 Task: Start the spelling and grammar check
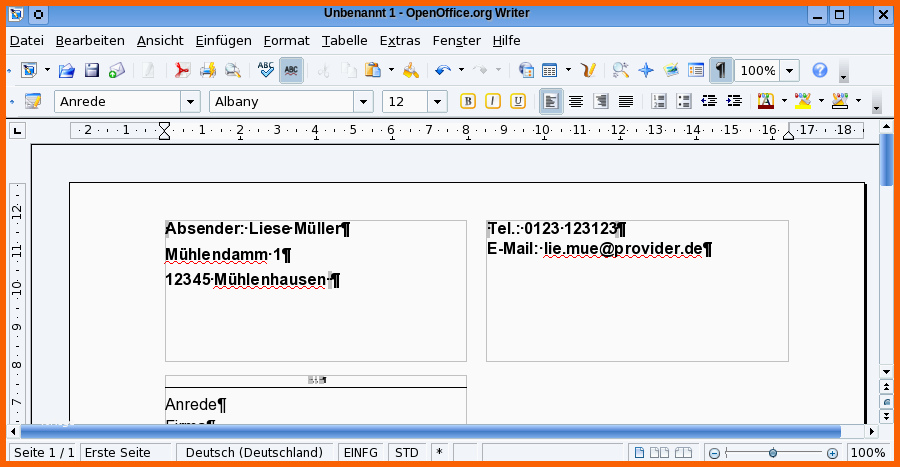click(x=266, y=70)
